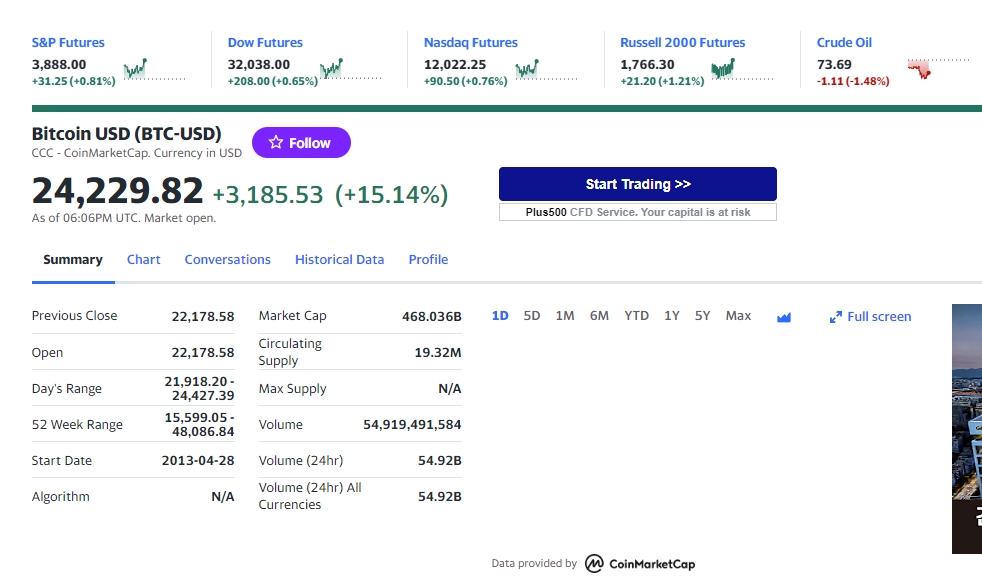Select the 5Y chart range

tap(703, 316)
